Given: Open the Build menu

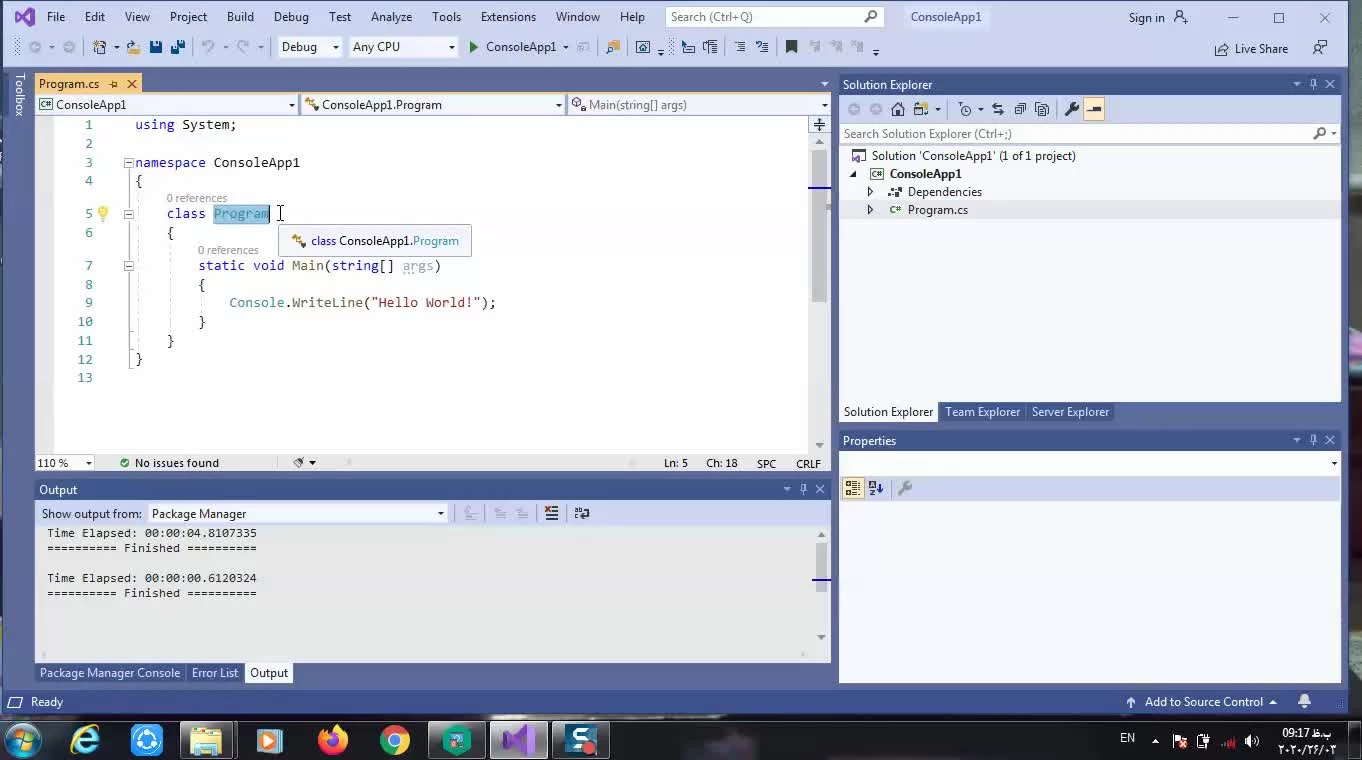Looking at the screenshot, I should (240, 17).
